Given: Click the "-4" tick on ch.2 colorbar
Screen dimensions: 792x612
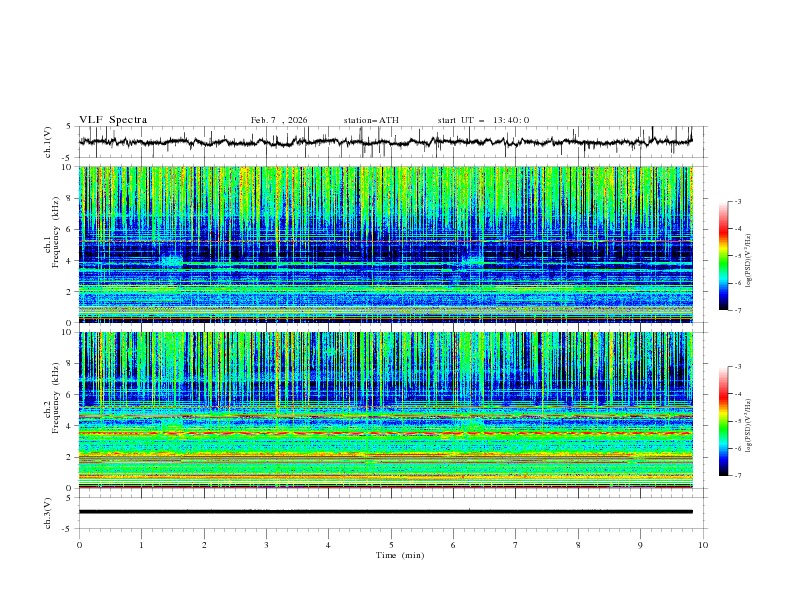Looking at the screenshot, I should [x=737, y=394].
